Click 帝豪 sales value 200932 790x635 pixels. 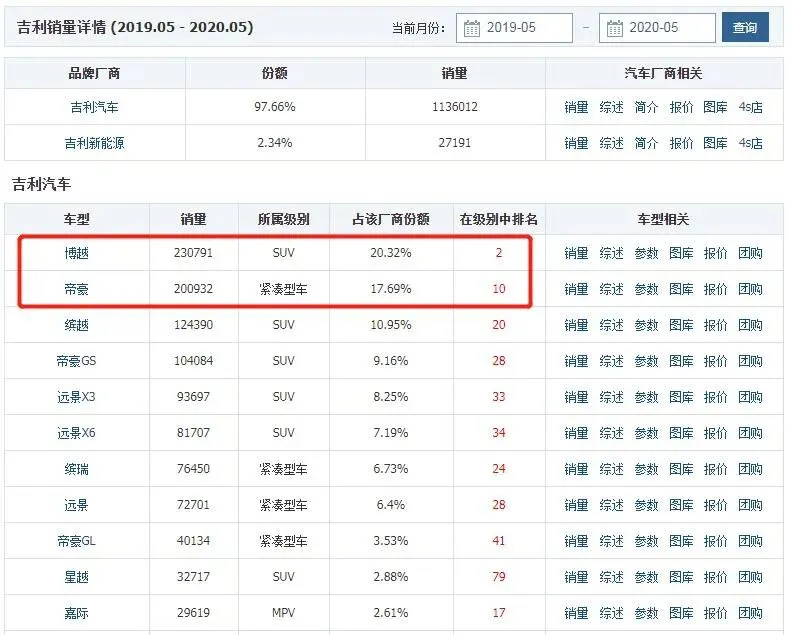tap(193, 289)
